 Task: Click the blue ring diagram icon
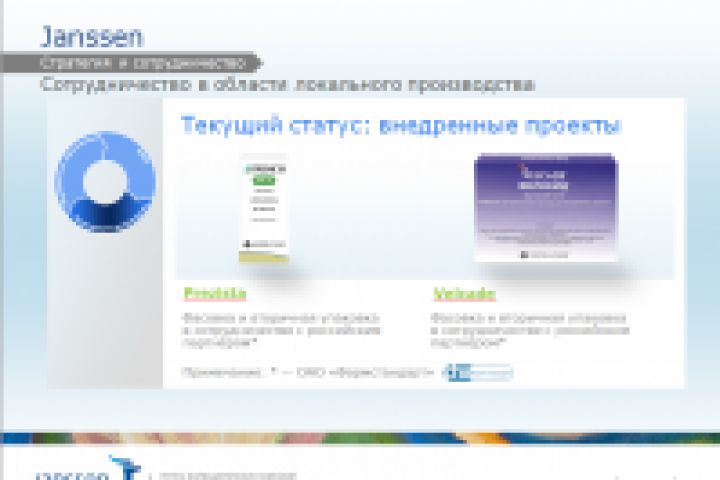coord(105,182)
